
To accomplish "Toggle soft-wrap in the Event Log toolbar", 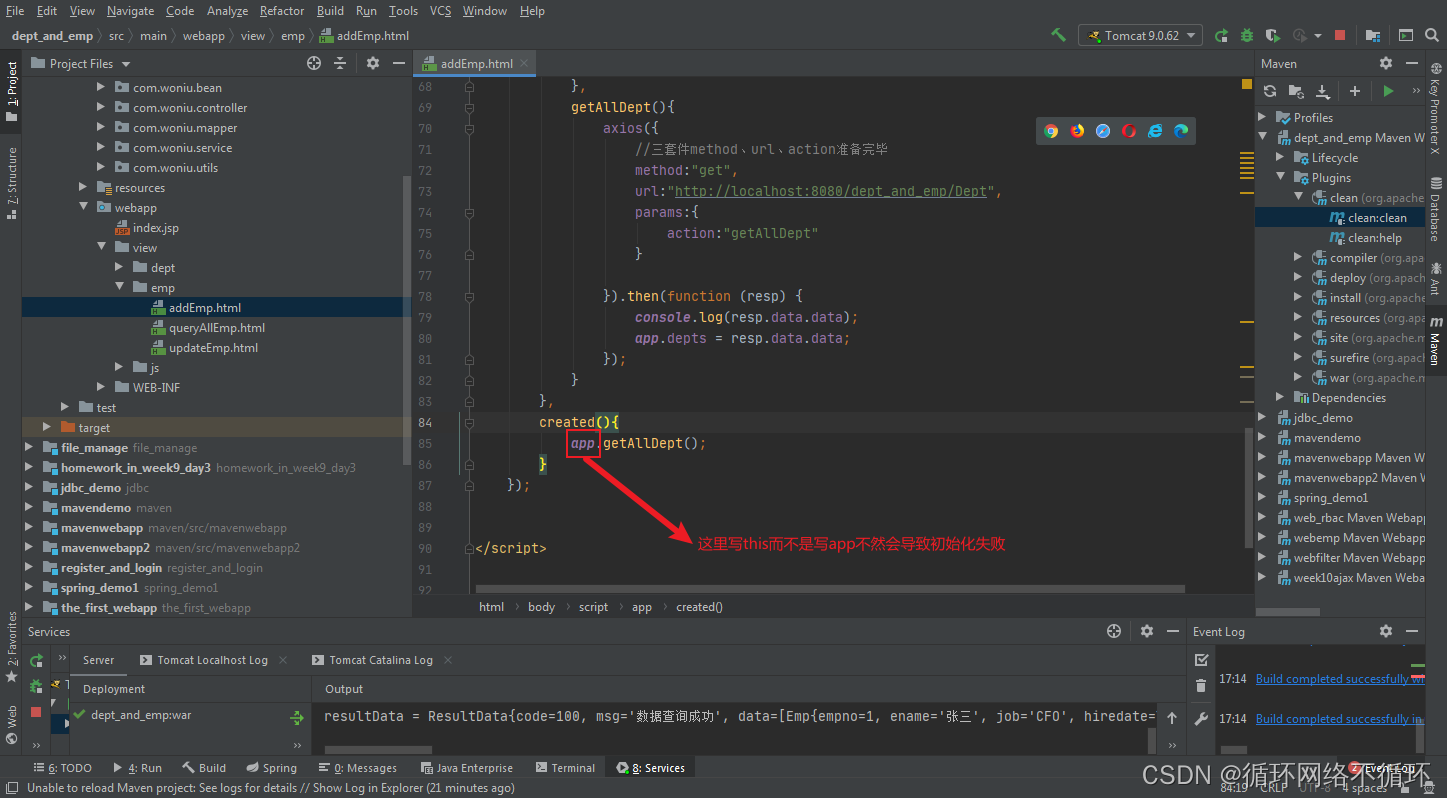I will (x=1202, y=717).
